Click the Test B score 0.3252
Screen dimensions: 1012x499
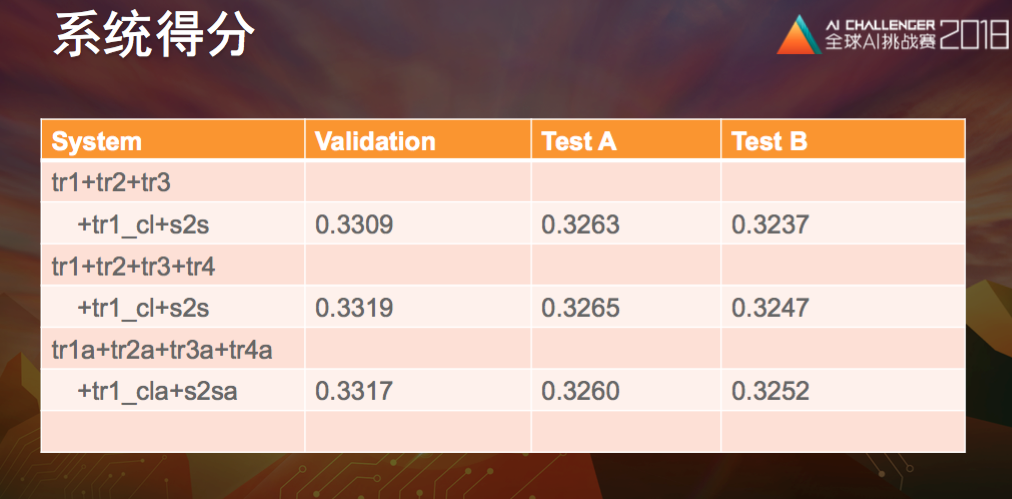point(770,392)
